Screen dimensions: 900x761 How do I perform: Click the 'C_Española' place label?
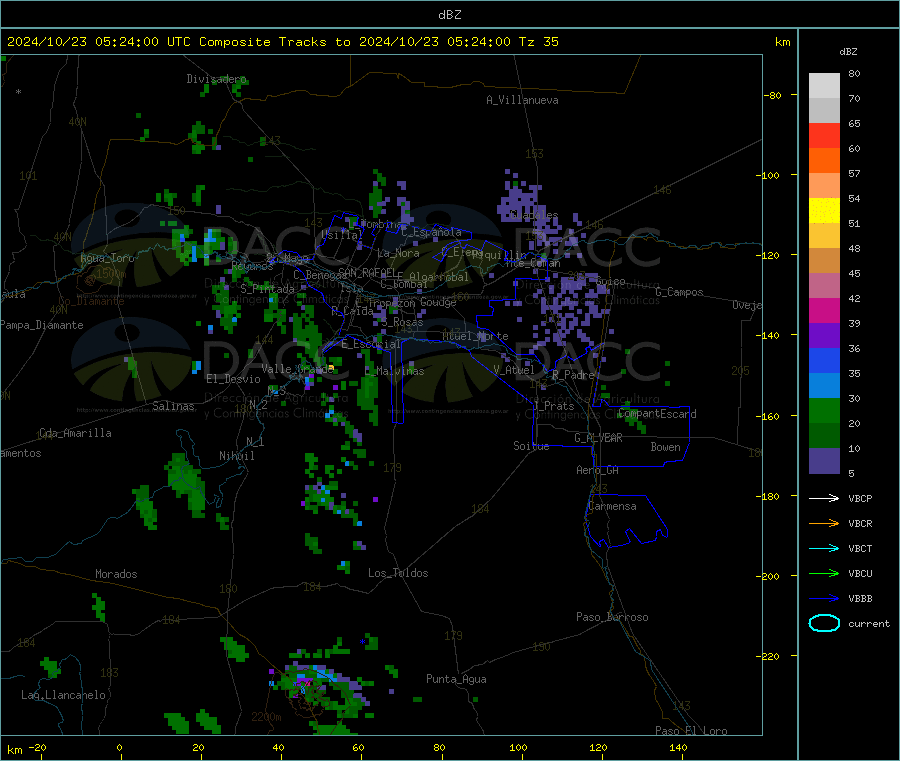pos(431,232)
